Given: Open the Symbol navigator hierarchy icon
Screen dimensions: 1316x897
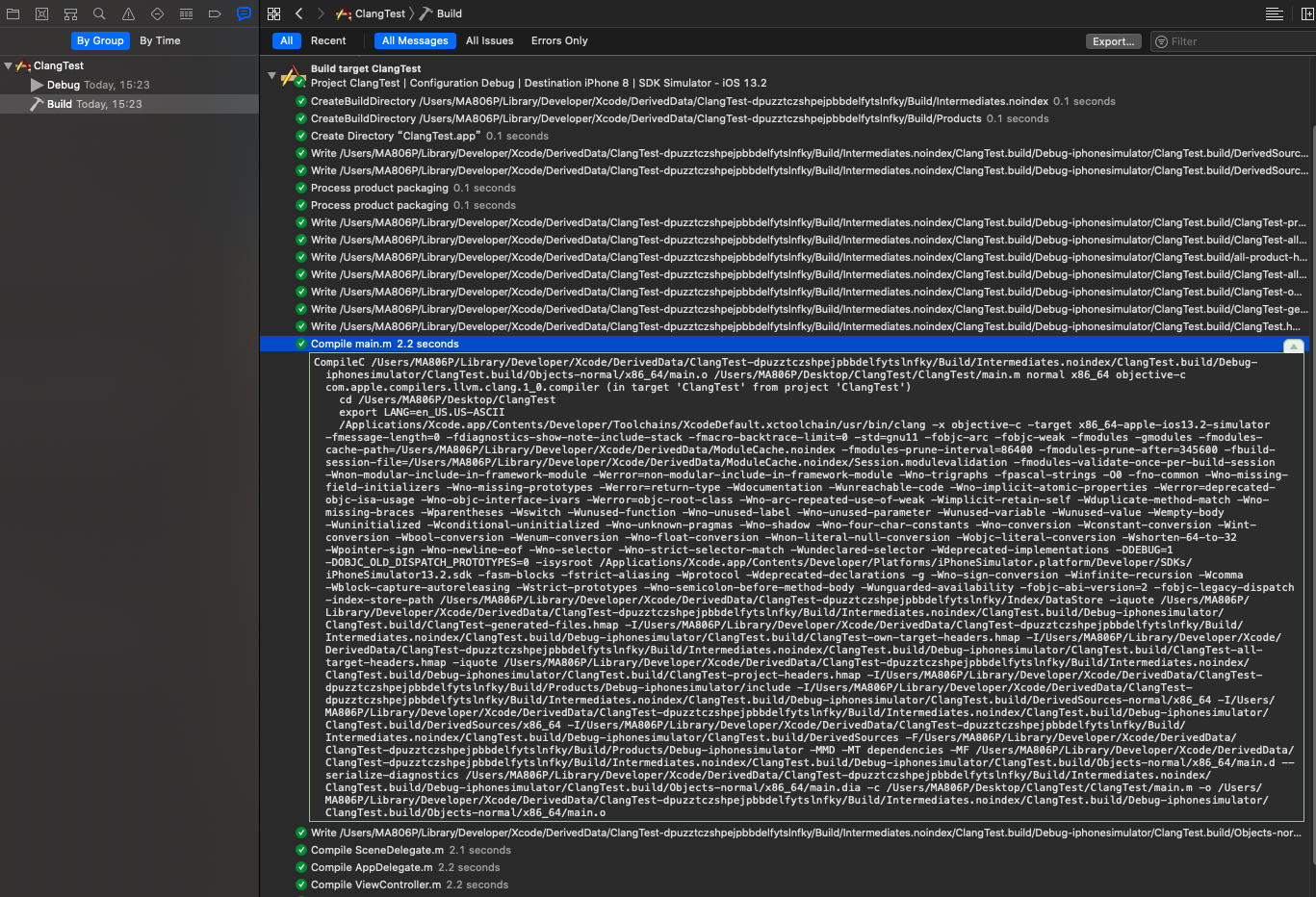Looking at the screenshot, I should [x=69, y=13].
